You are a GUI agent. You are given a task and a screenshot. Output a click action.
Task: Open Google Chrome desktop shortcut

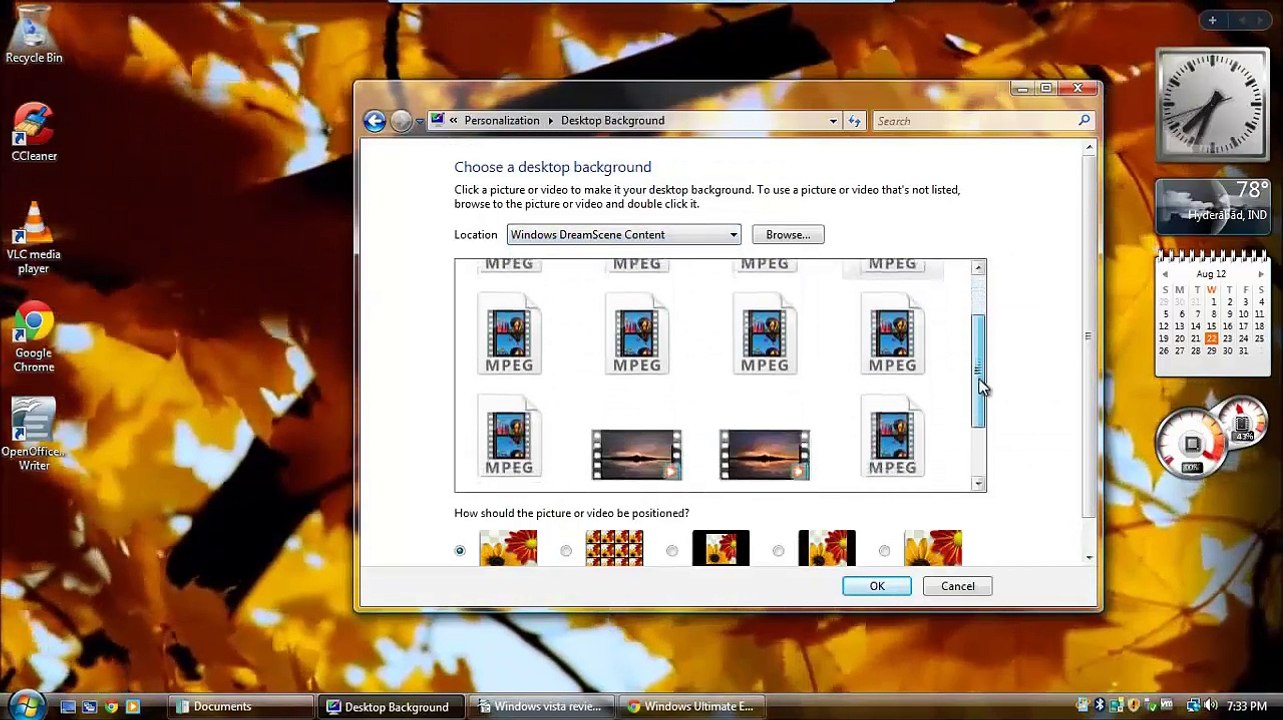pos(34,337)
